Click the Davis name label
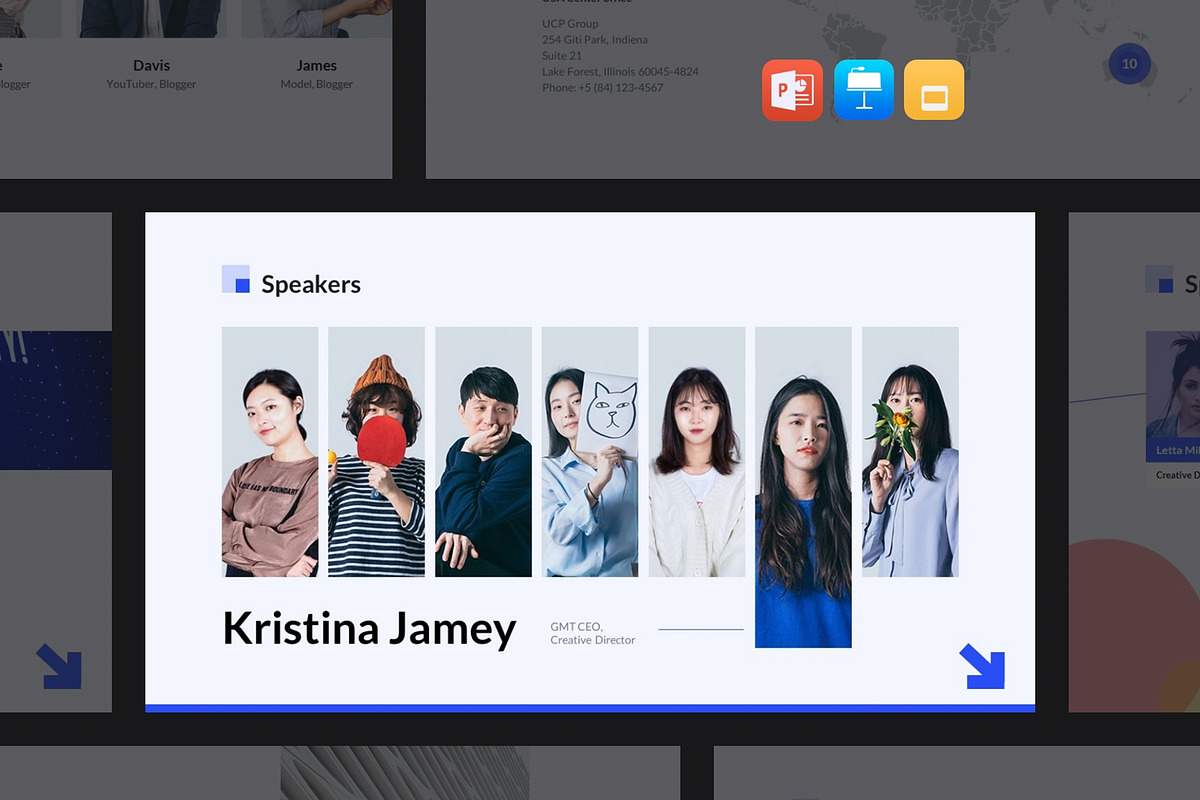This screenshot has width=1200, height=800. (151, 65)
